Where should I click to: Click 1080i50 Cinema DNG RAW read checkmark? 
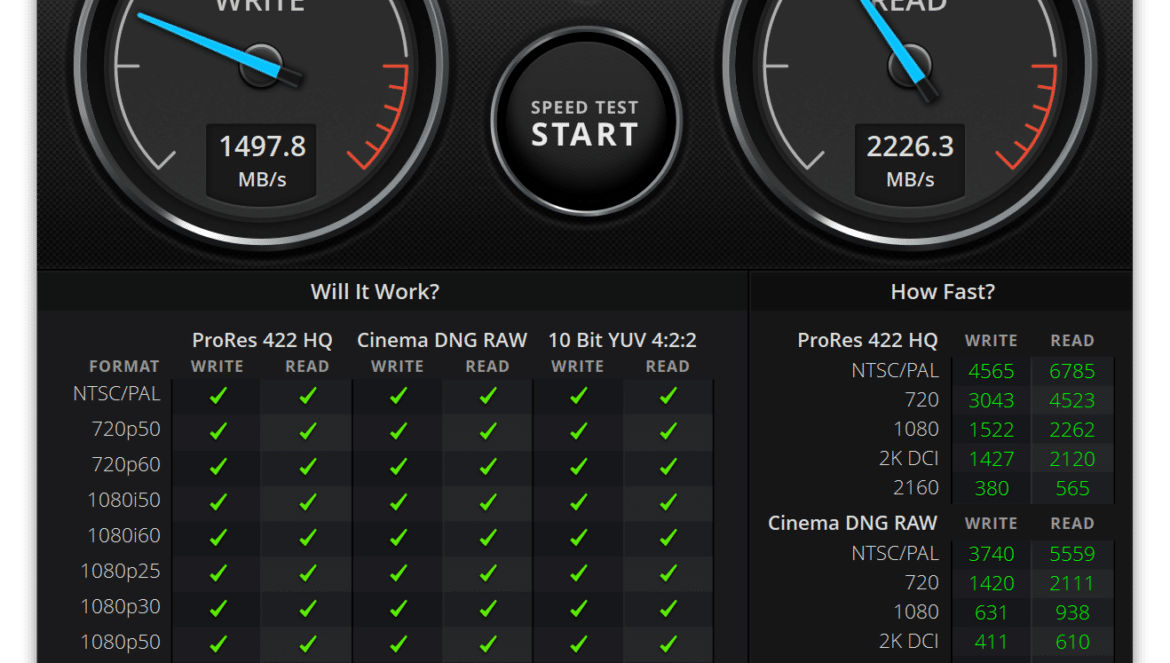(488, 502)
